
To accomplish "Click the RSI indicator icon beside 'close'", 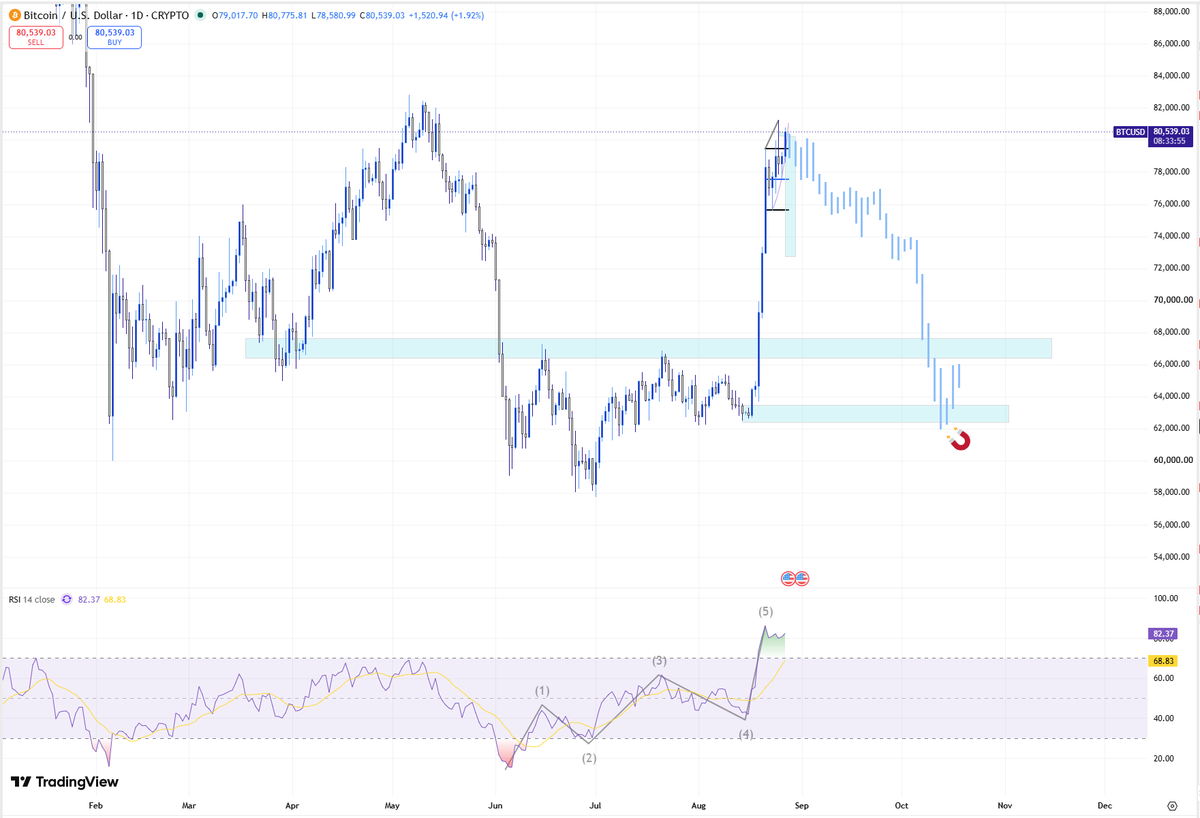I will [x=67, y=600].
